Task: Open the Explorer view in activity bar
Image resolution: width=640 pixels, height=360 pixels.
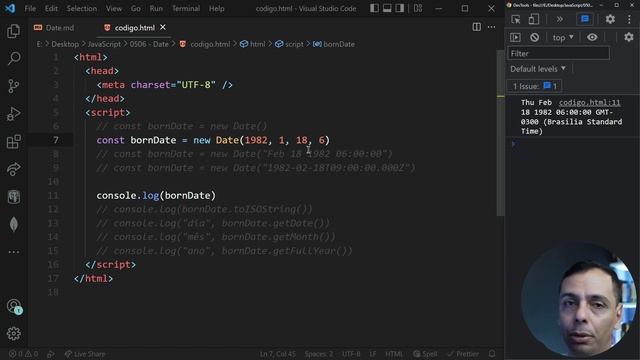Action: point(13,31)
